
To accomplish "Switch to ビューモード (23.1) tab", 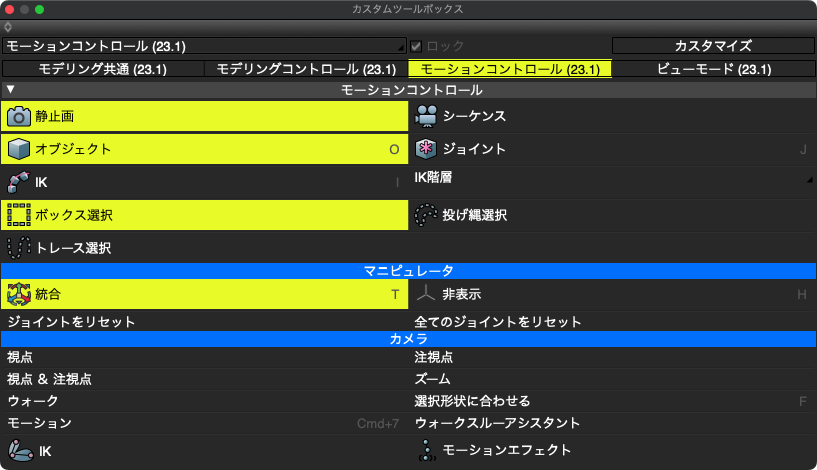I will tap(713, 69).
